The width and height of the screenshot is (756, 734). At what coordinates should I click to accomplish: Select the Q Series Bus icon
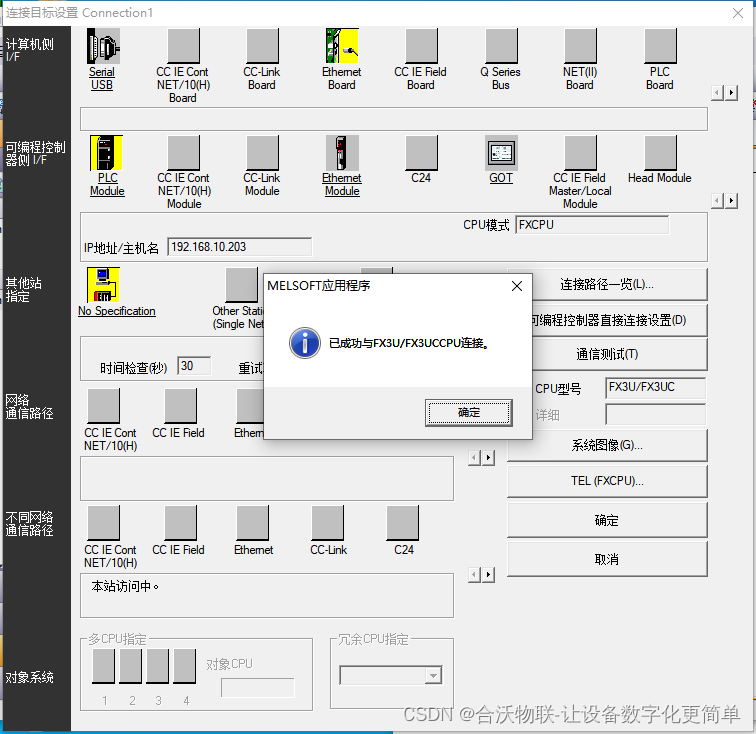[x=501, y=46]
